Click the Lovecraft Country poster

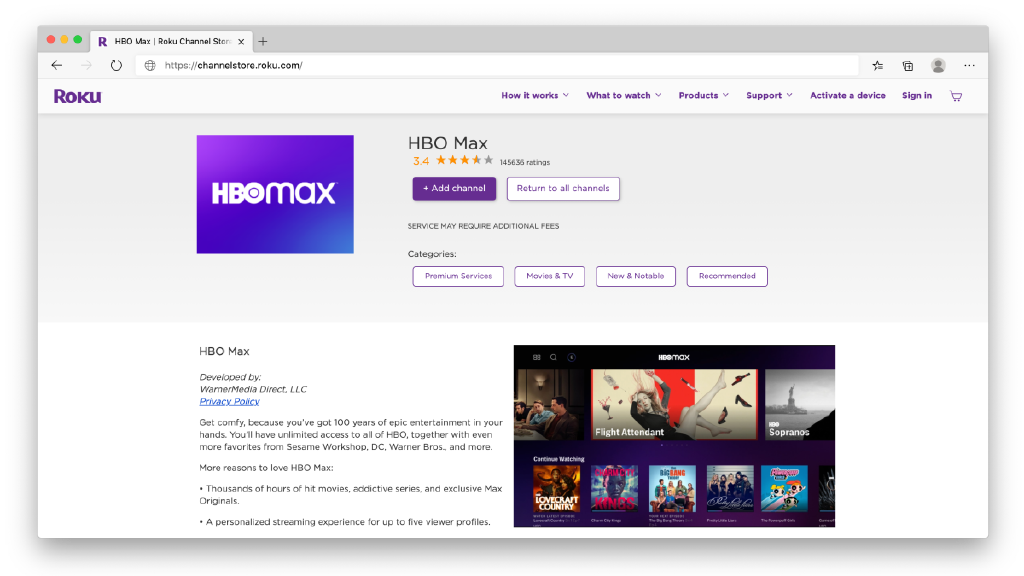coord(556,489)
